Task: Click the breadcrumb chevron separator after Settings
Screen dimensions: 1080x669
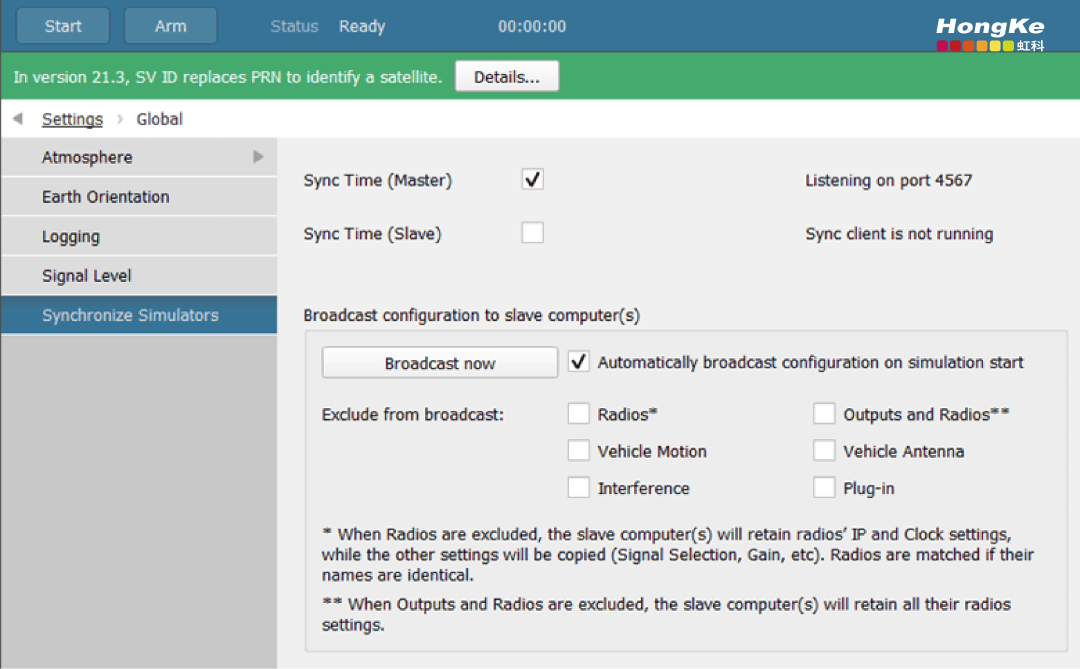Action: click(x=120, y=119)
